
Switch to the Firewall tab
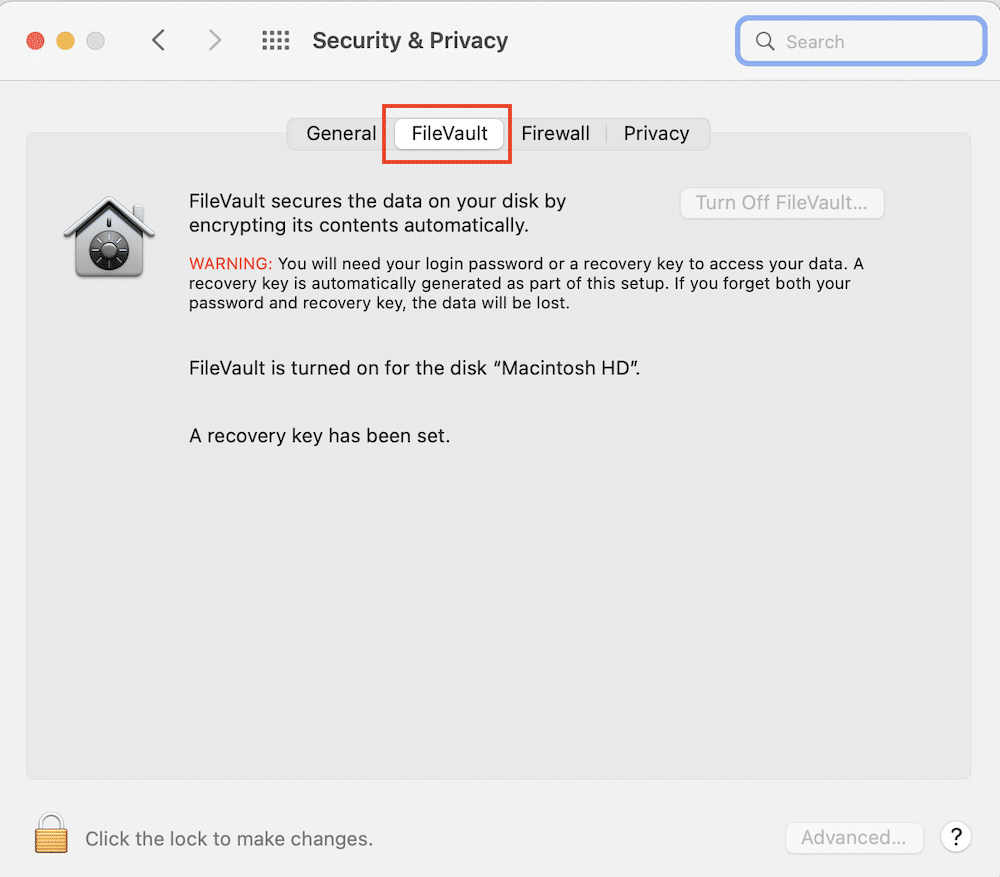pos(556,132)
